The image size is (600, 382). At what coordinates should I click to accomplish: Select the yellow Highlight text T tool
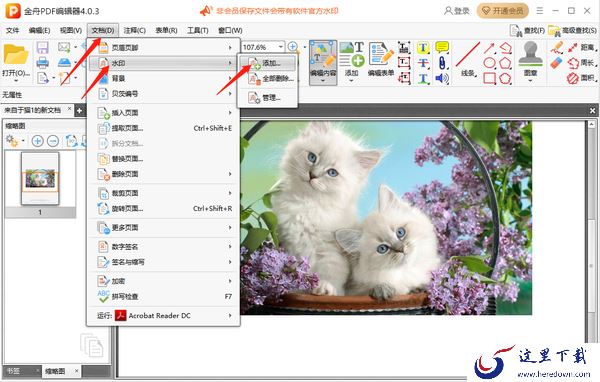pyautogui.click(x=423, y=48)
